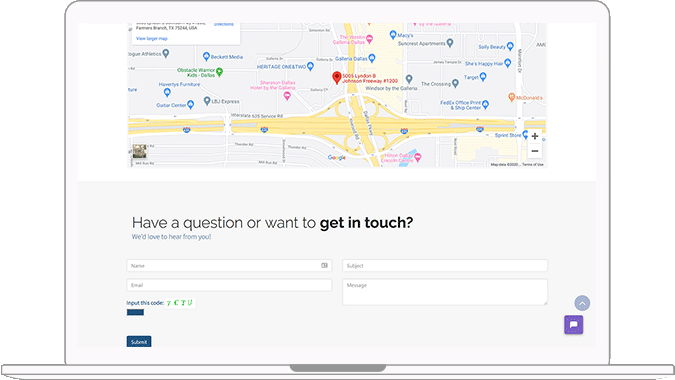Click the captcha code entry box
675x380 pixels.
[135, 312]
